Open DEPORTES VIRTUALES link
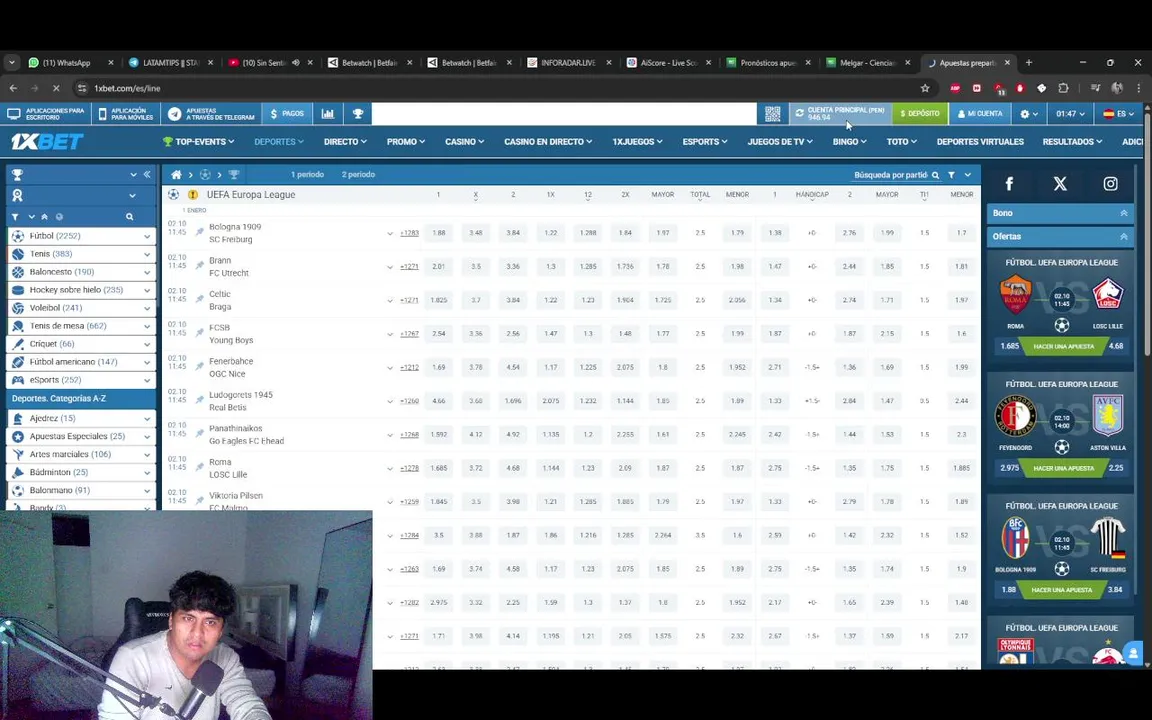This screenshot has height=720, width=1152. pos(980,142)
